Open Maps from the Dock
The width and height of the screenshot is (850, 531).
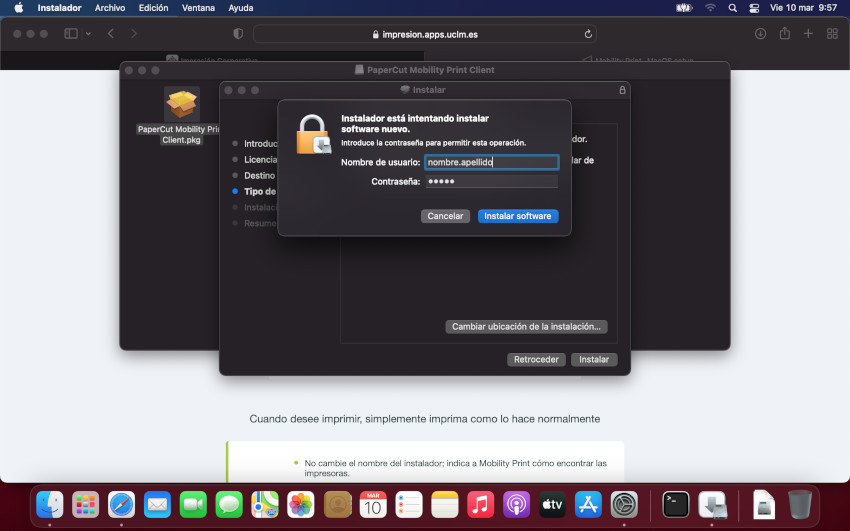click(265, 504)
